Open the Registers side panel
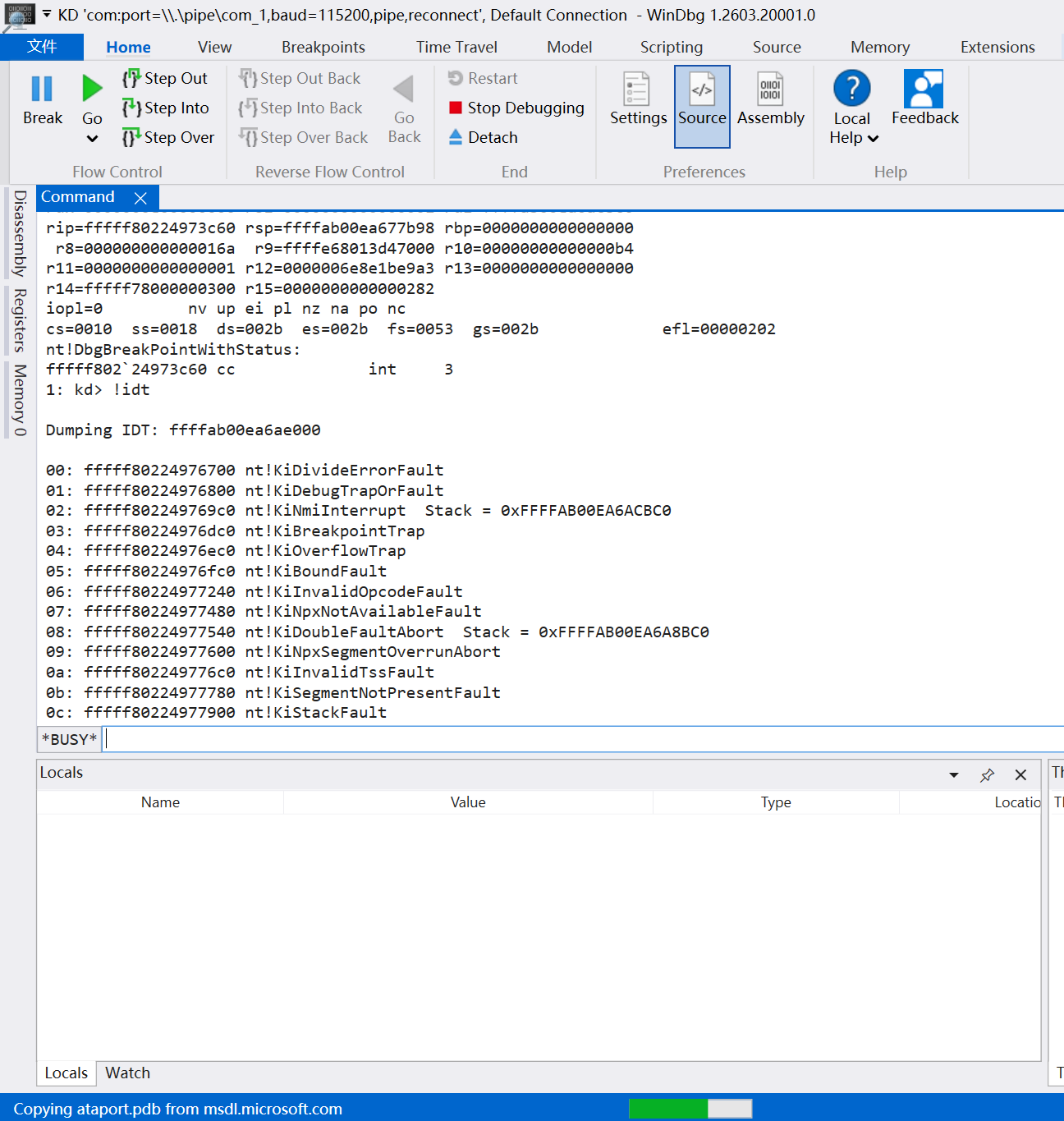This screenshot has width=1064, height=1121. (x=20, y=320)
